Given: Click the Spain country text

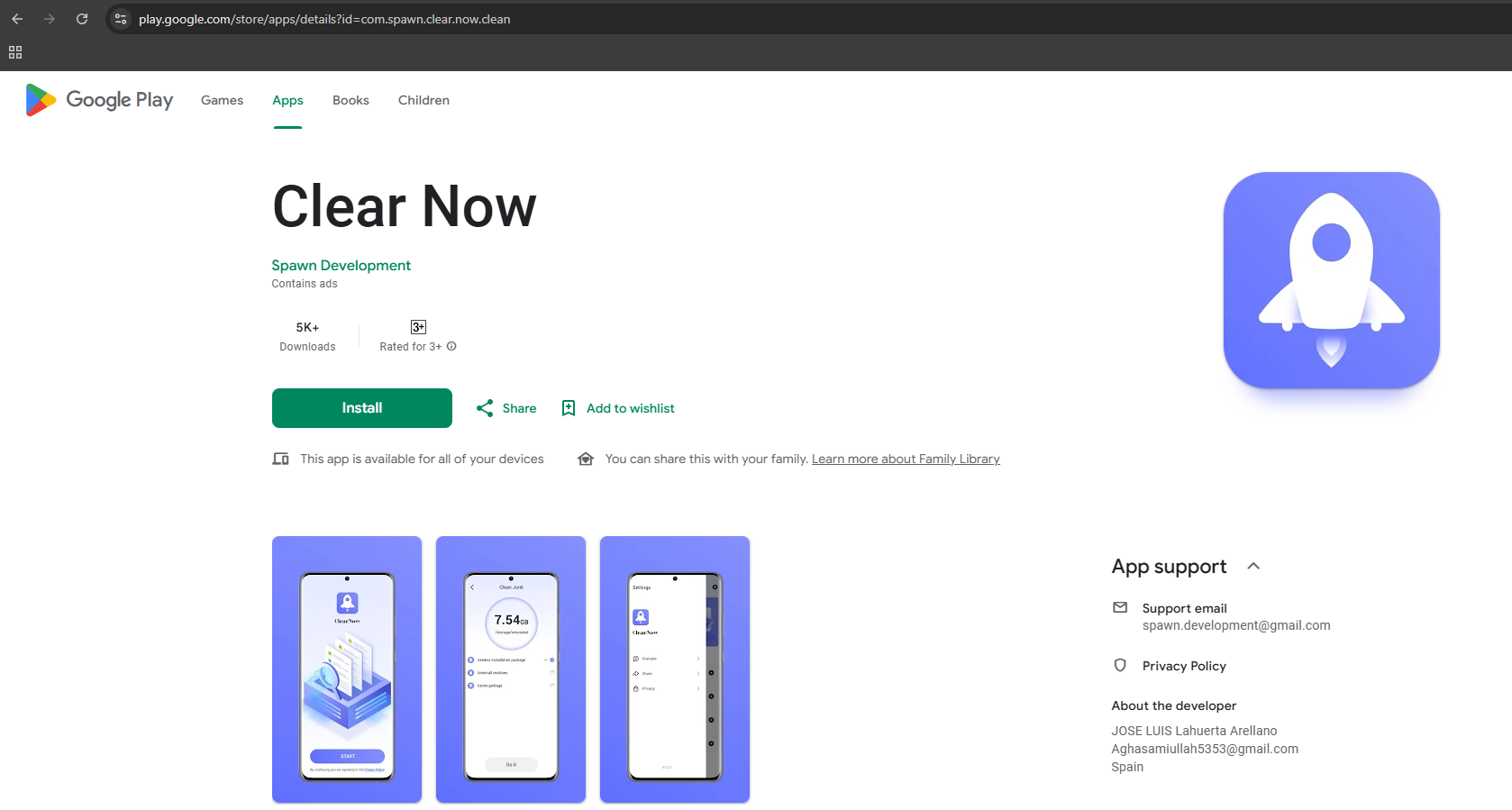Looking at the screenshot, I should 1127,767.
